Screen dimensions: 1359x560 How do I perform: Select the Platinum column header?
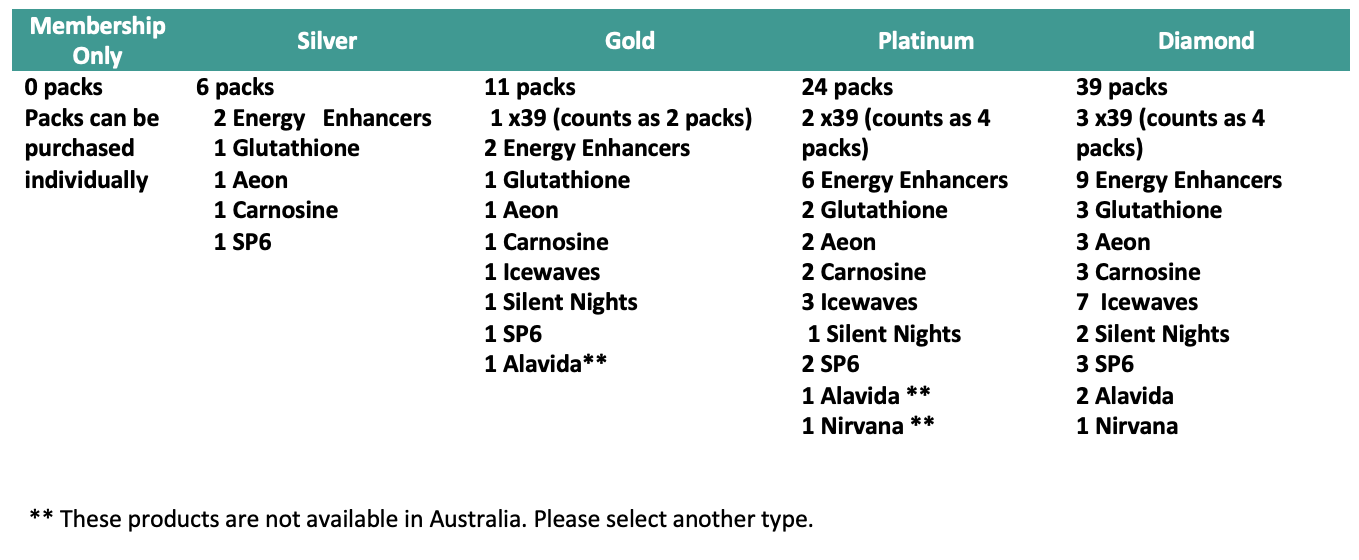point(925,41)
